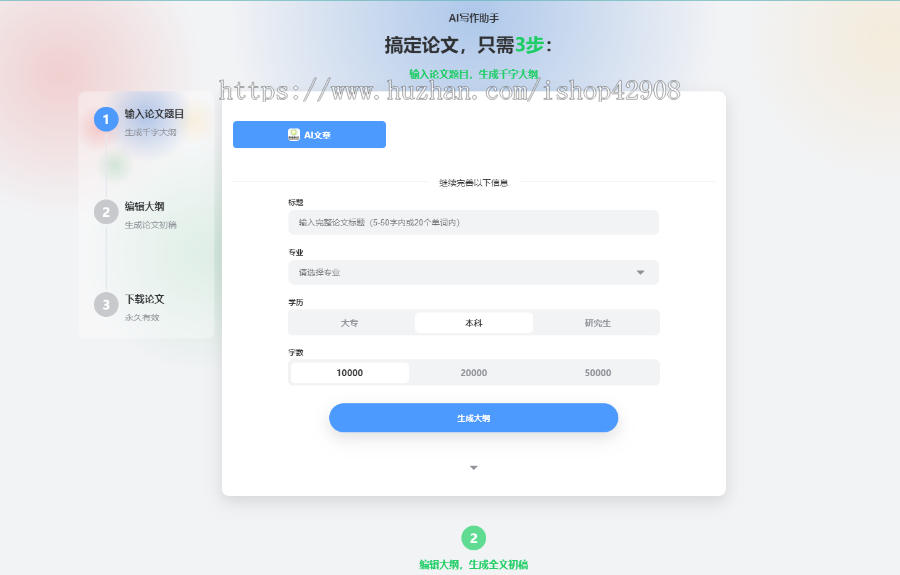The width and height of the screenshot is (900, 575).
Task: Choose 大专 education level
Action: 350,323
